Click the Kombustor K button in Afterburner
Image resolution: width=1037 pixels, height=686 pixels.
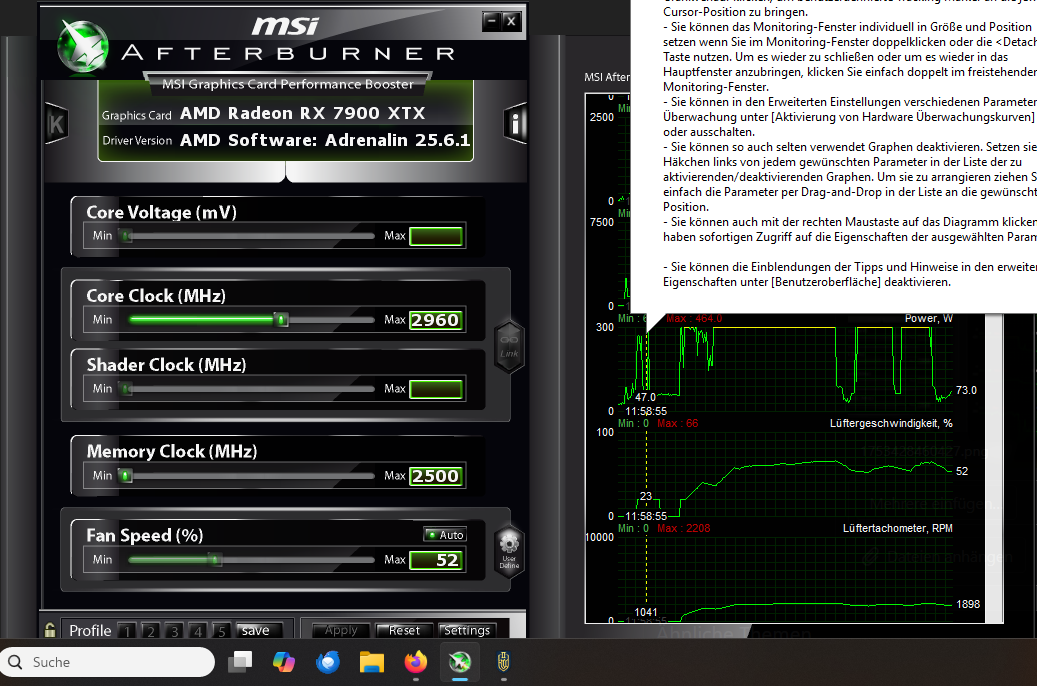pyautogui.click(x=56, y=124)
